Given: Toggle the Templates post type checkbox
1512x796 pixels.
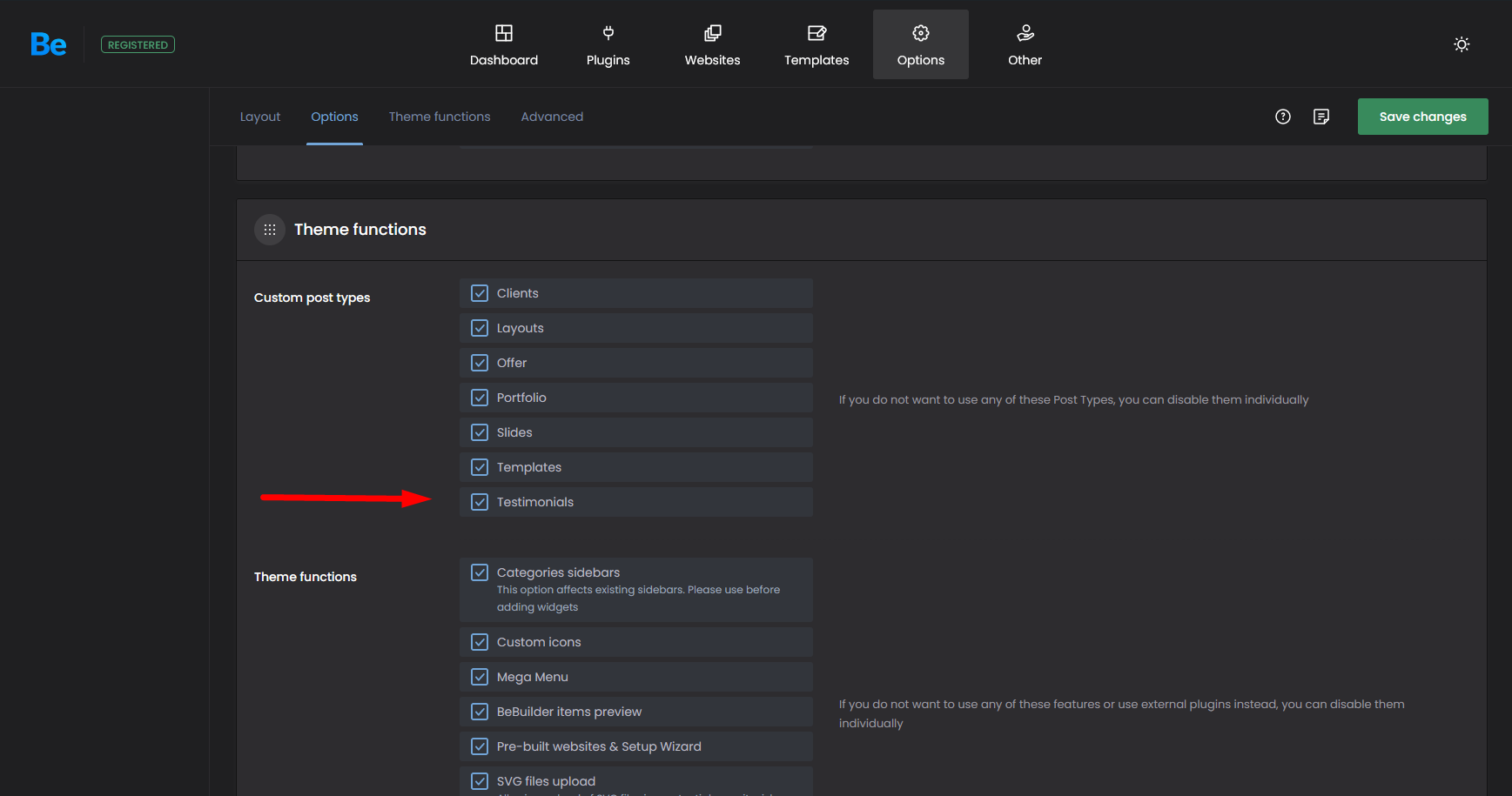Looking at the screenshot, I should [480, 467].
